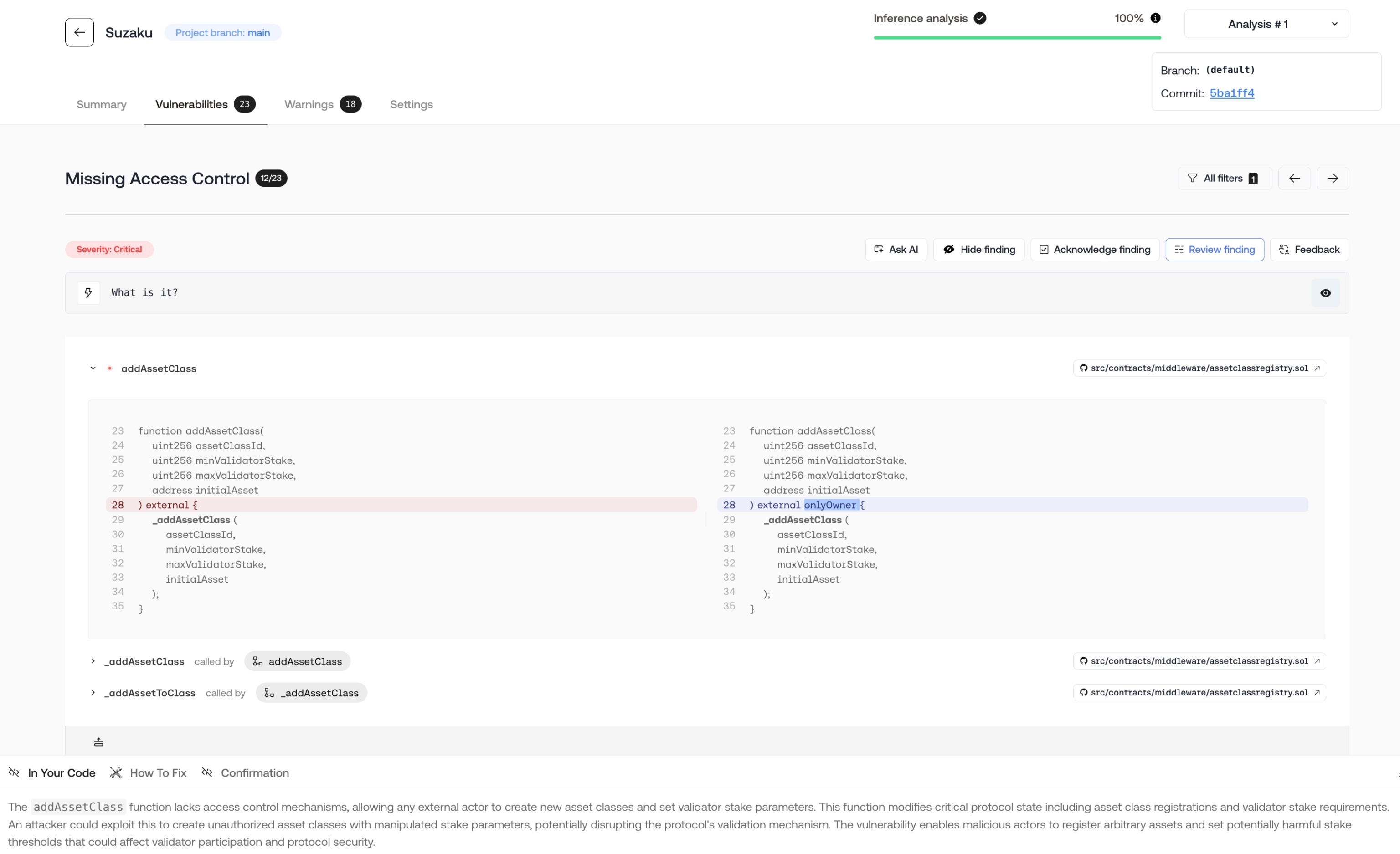Open commit link 5ba1ff4

(x=1231, y=93)
